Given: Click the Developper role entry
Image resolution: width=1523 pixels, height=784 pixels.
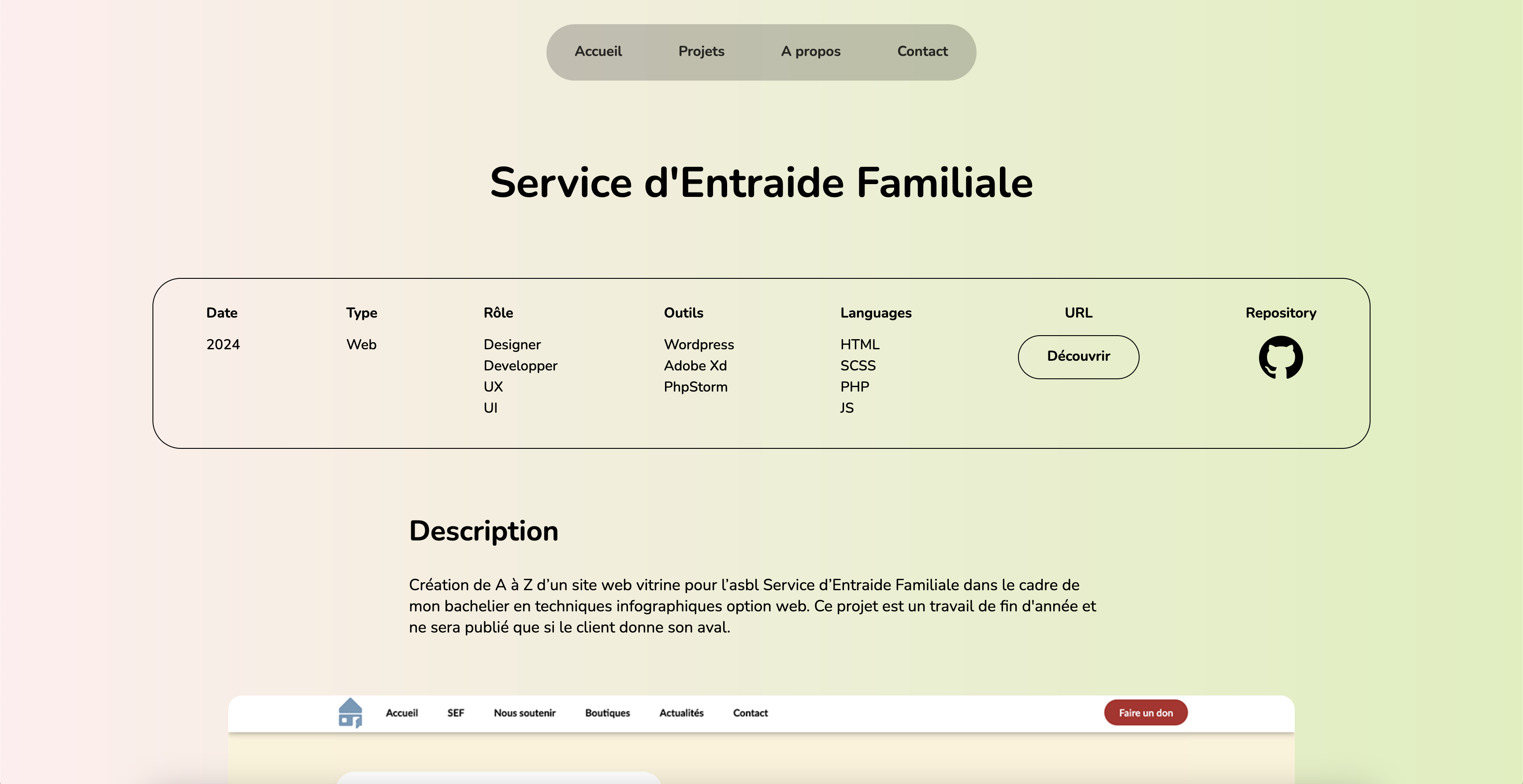Looking at the screenshot, I should click(x=520, y=366).
